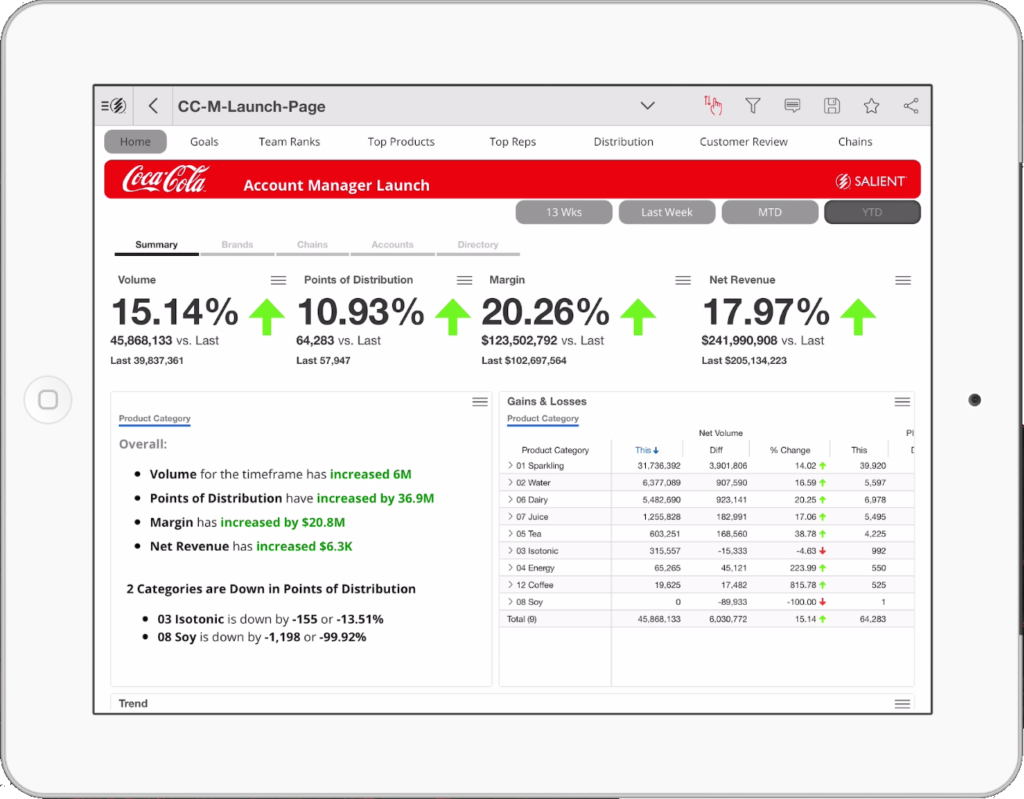Click Product Category link under Gains & Losses
The width and height of the screenshot is (1024, 799).
[x=543, y=419]
